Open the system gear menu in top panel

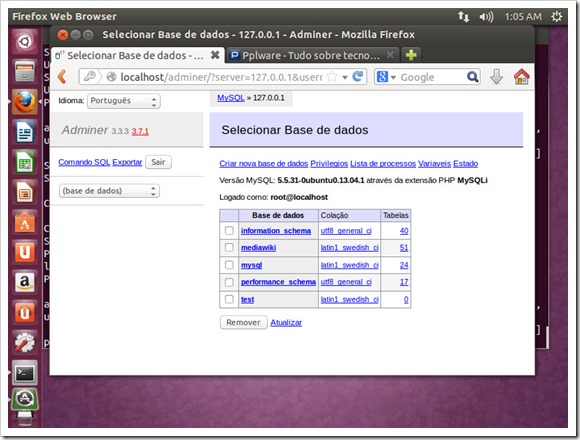(x=556, y=16)
